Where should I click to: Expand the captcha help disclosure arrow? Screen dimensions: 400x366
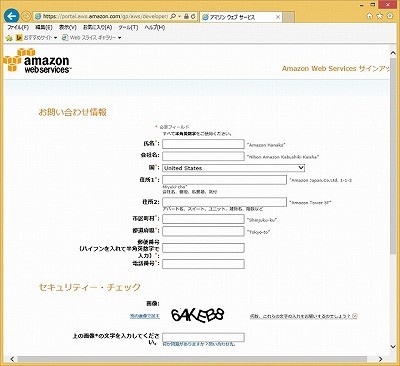point(355,316)
